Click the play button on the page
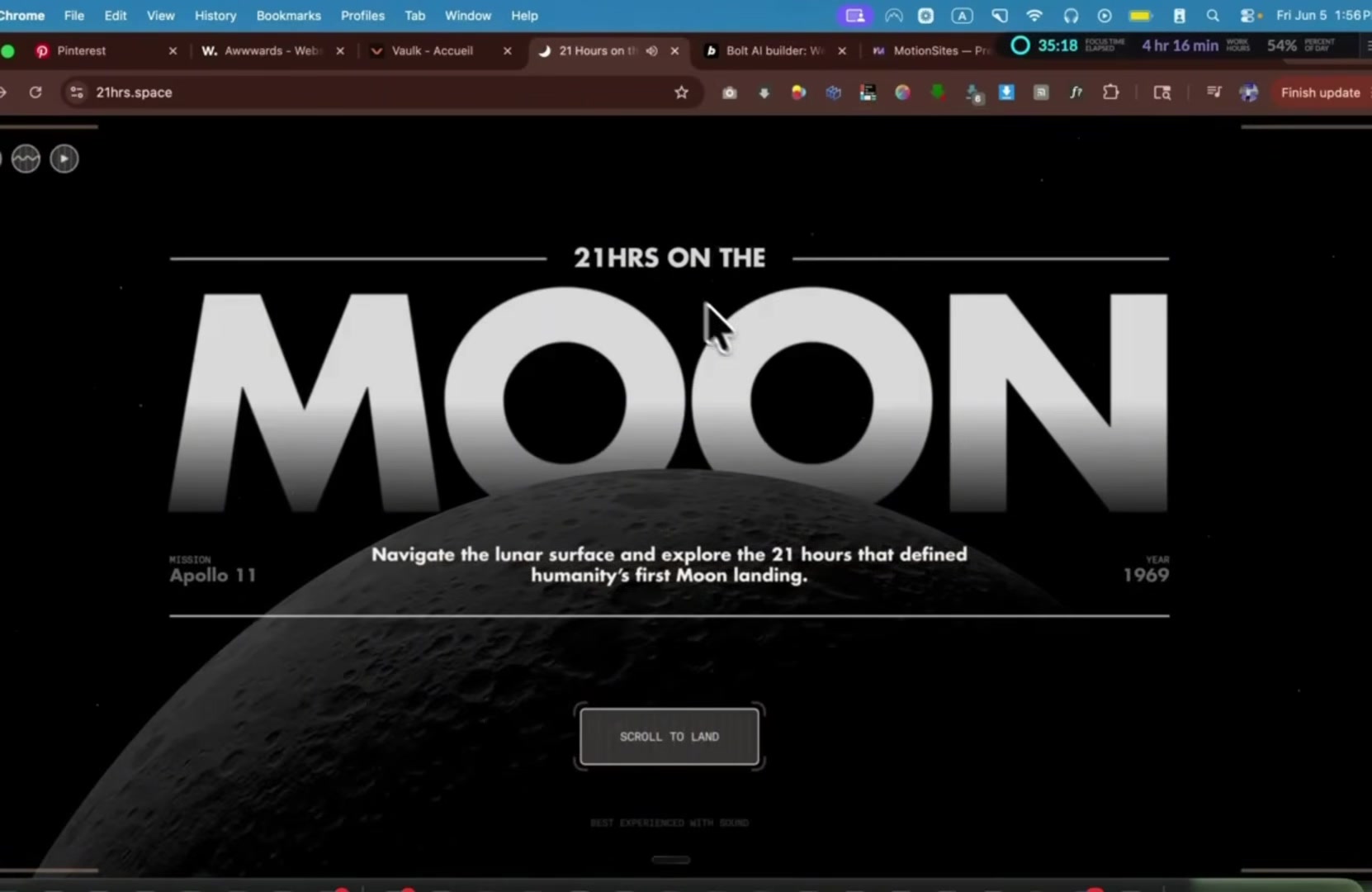 (x=64, y=159)
